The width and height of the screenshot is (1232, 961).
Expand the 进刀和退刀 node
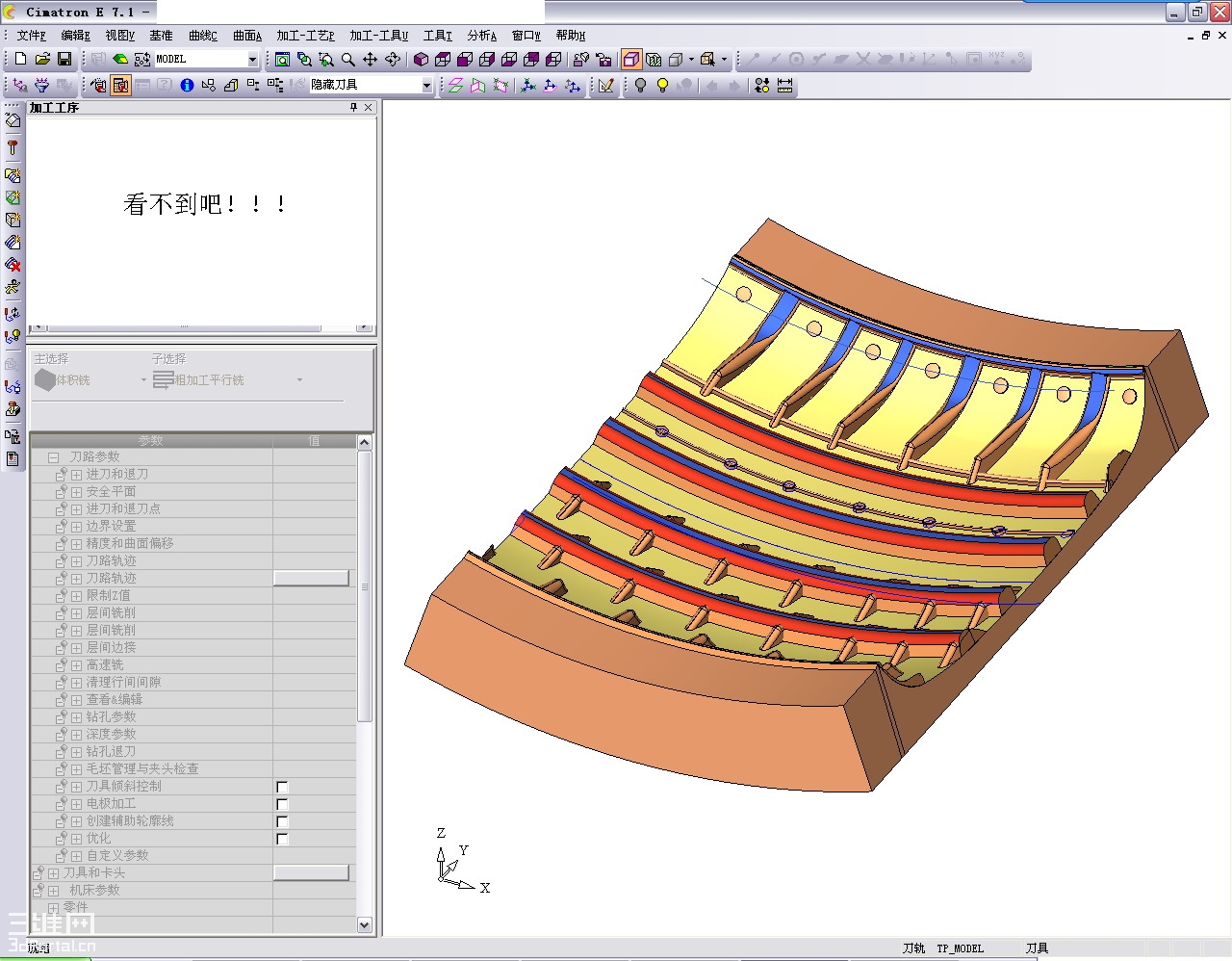click(76, 475)
